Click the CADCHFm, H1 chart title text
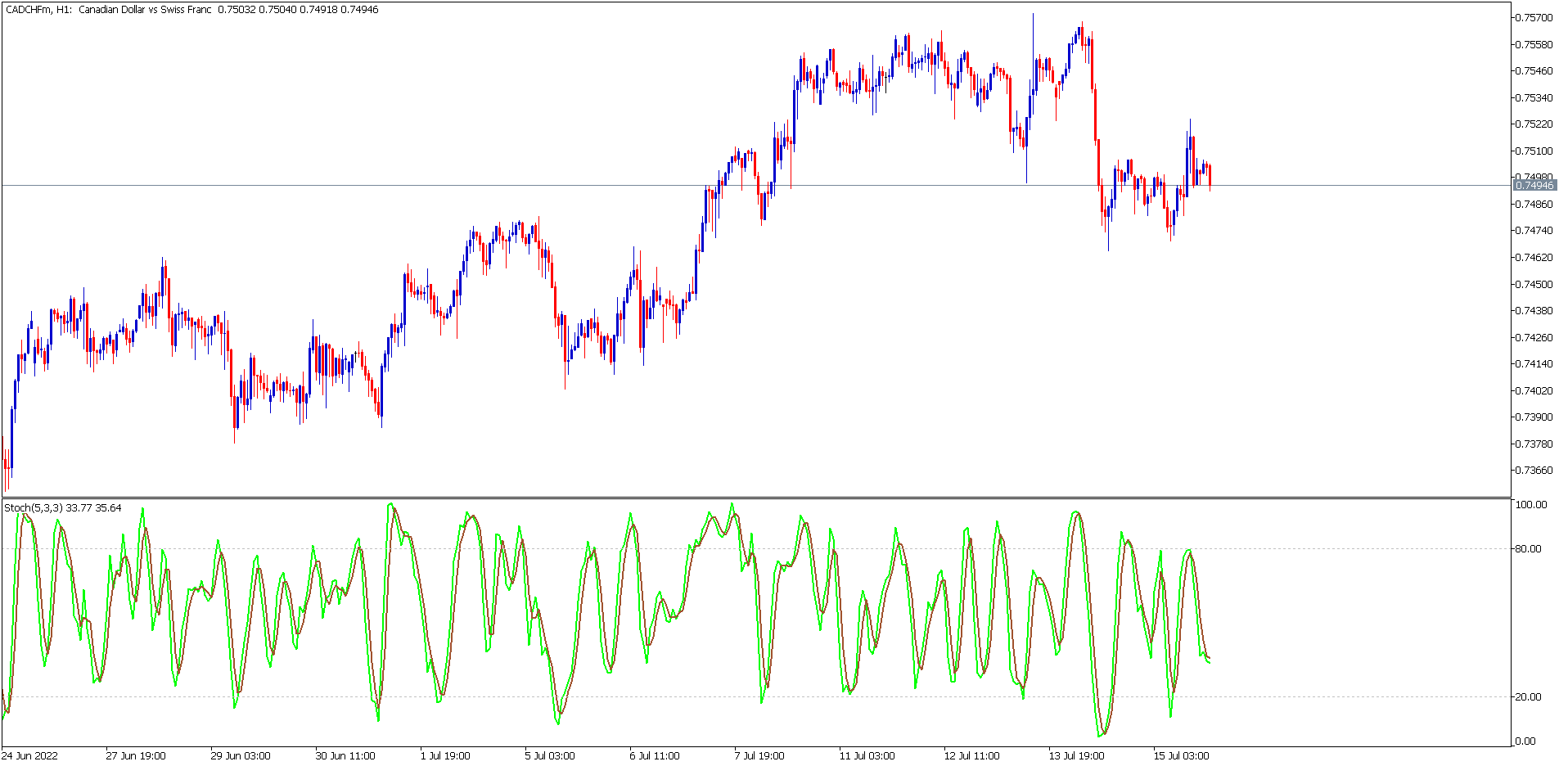This screenshot has height=766, width=1568. click(191, 10)
